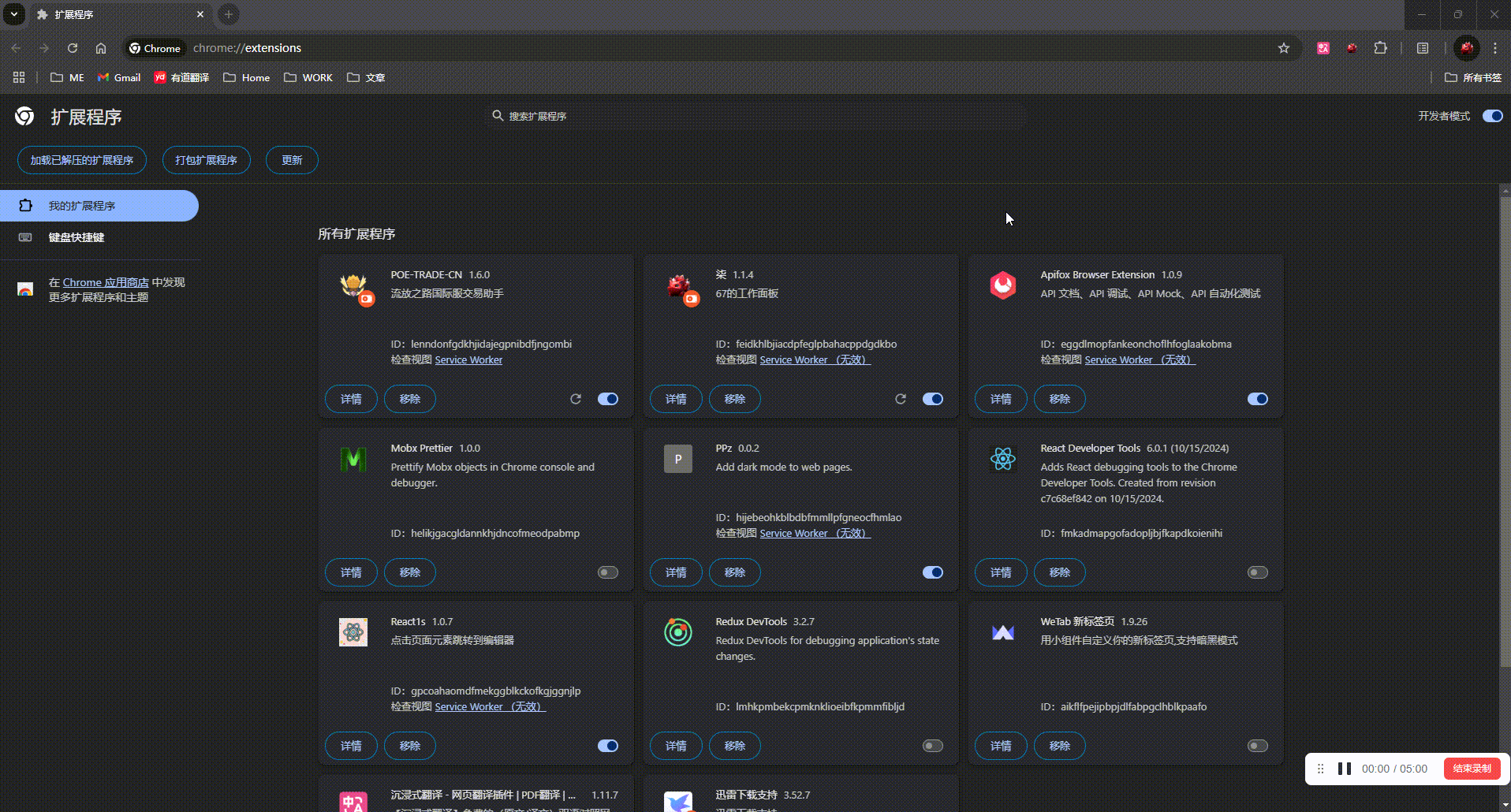Reload the 柒 extension
Viewport: 1511px width, 812px height.
pos(901,399)
